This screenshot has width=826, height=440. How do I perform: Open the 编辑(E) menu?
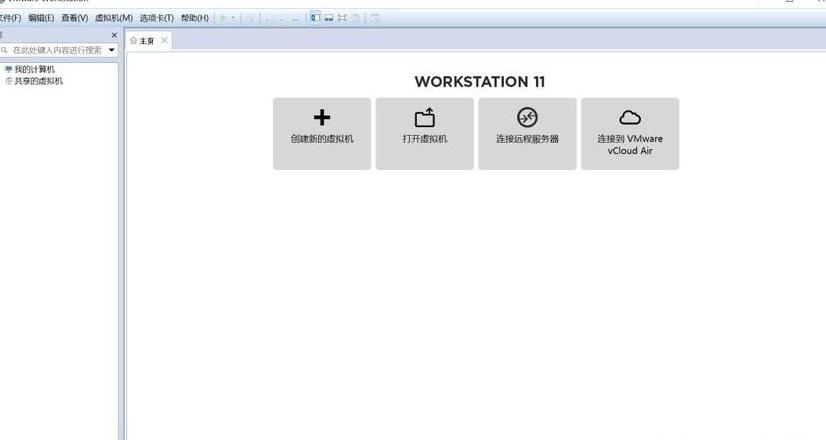41,18
